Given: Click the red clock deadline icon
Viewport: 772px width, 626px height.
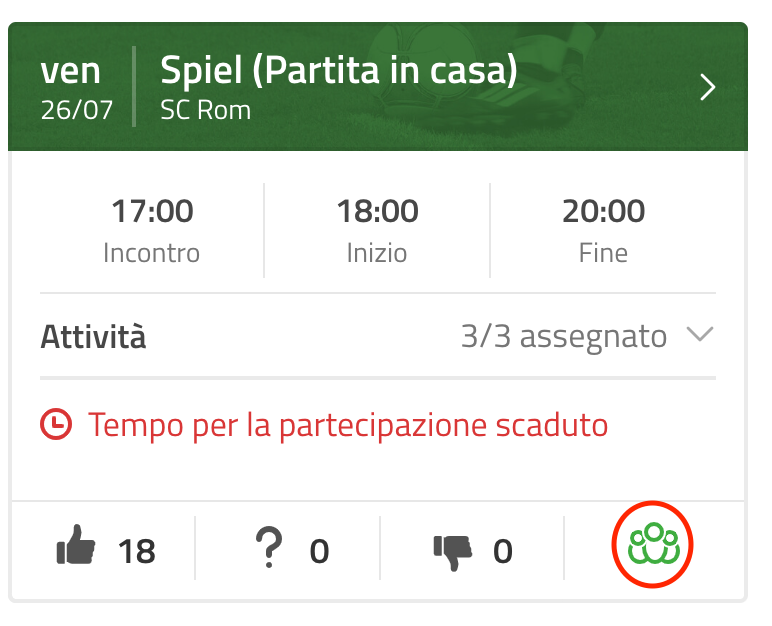Looking at the screenshot, I should click(56, 424).
